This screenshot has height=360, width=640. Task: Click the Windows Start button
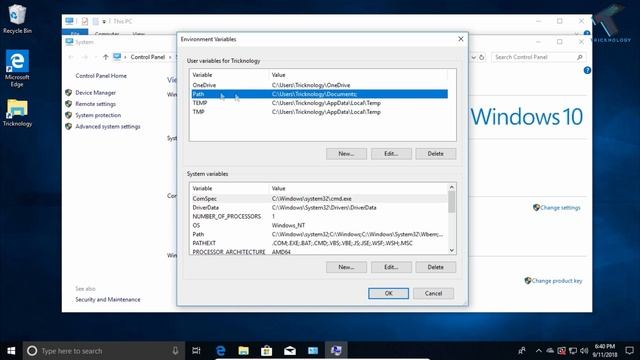click(x=11, y=351)
